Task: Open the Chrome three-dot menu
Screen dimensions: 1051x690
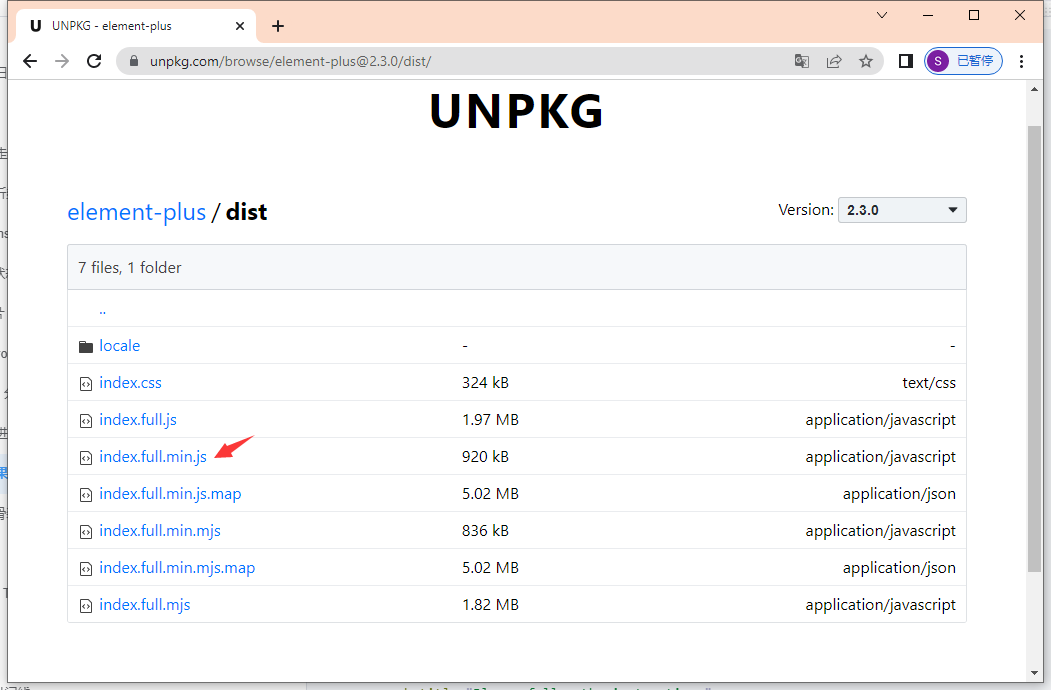Action: coord(1021,61)
